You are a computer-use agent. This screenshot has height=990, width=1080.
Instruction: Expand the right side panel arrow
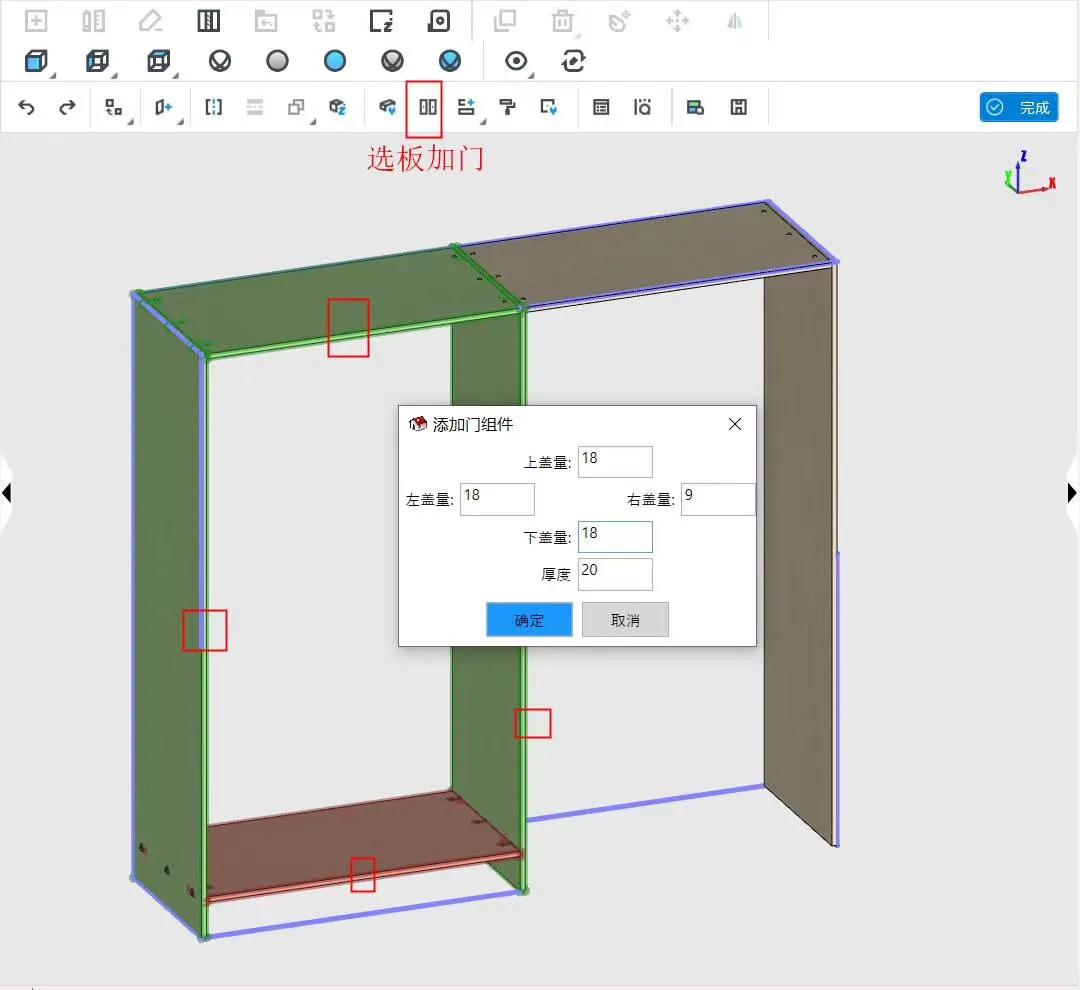pyautogui.click(x=1072, y=492)
